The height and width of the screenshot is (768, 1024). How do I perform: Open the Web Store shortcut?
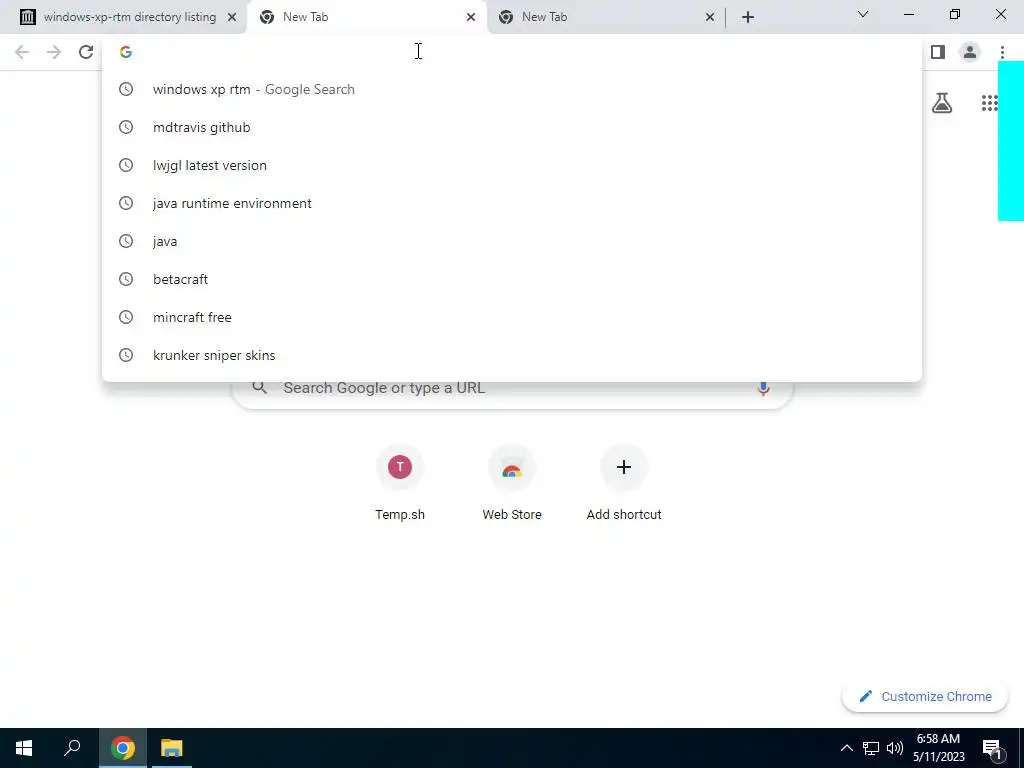coord(512,483)
